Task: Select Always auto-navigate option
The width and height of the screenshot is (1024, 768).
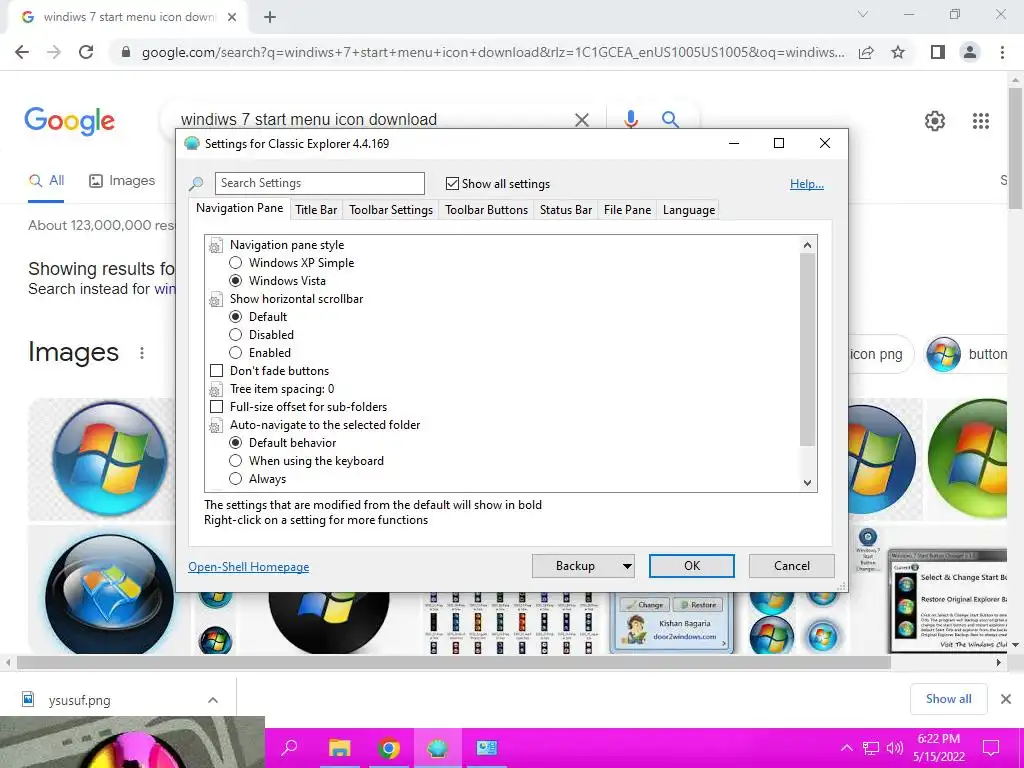Action: (236, 479)
